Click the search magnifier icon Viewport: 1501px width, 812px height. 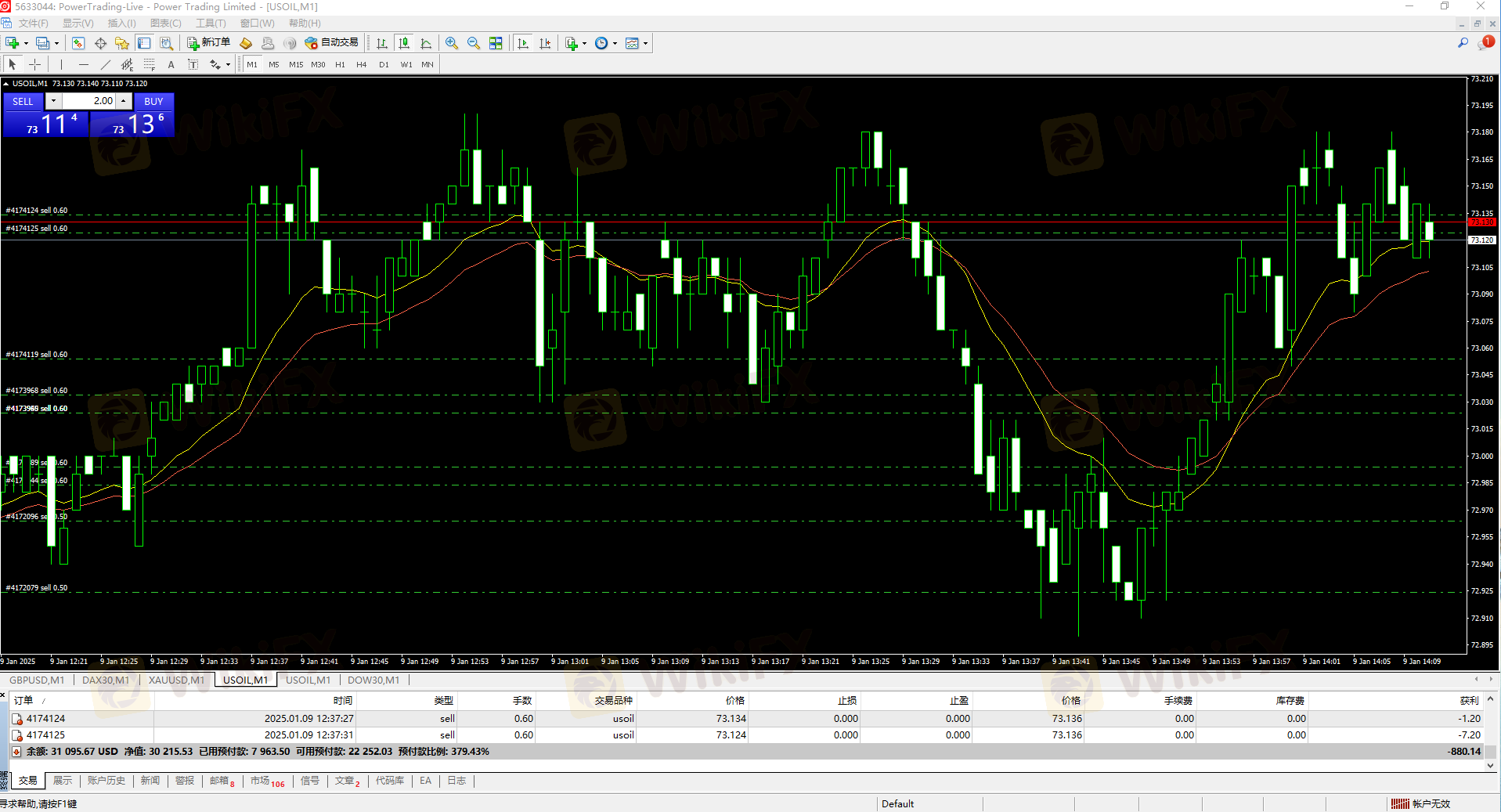click(x=1463, y=43)
